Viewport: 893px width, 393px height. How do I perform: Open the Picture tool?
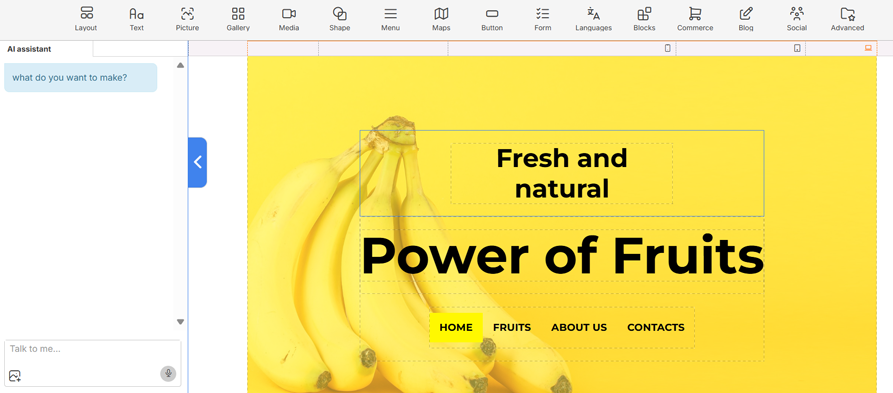(x=187, y=19)
